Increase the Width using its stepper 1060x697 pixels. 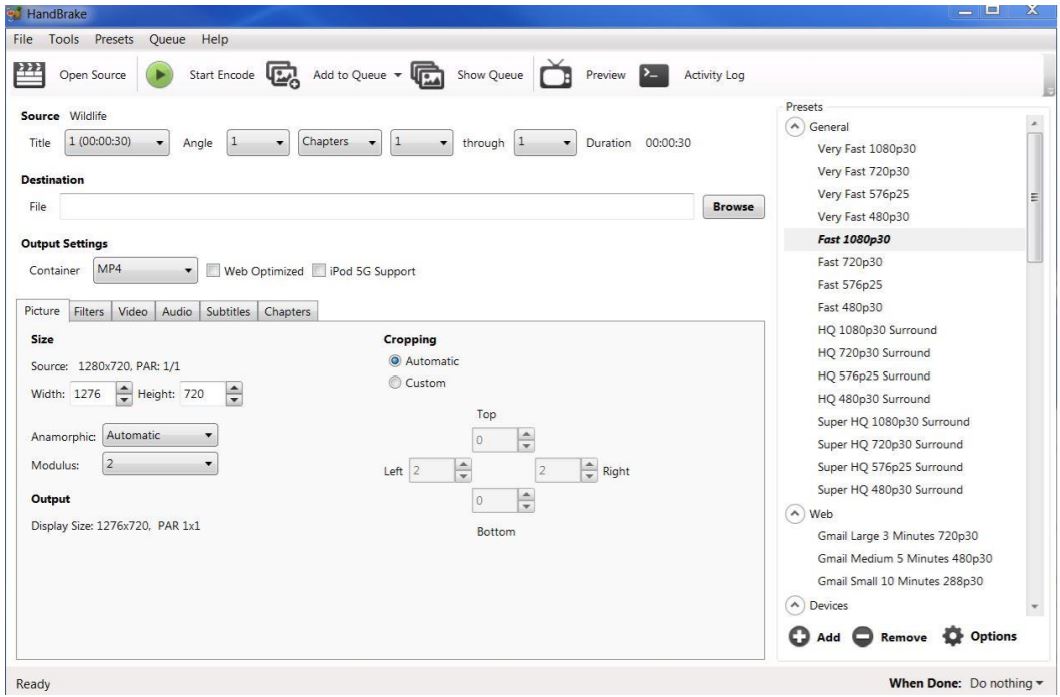pyautogui.click(x=124, y=388)
